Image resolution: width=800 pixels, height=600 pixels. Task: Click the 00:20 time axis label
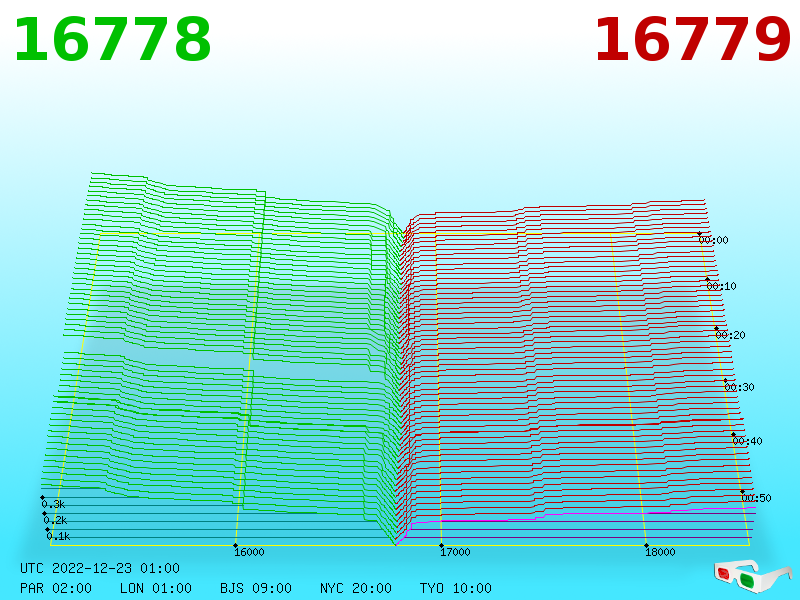click(x=731, y=335)
